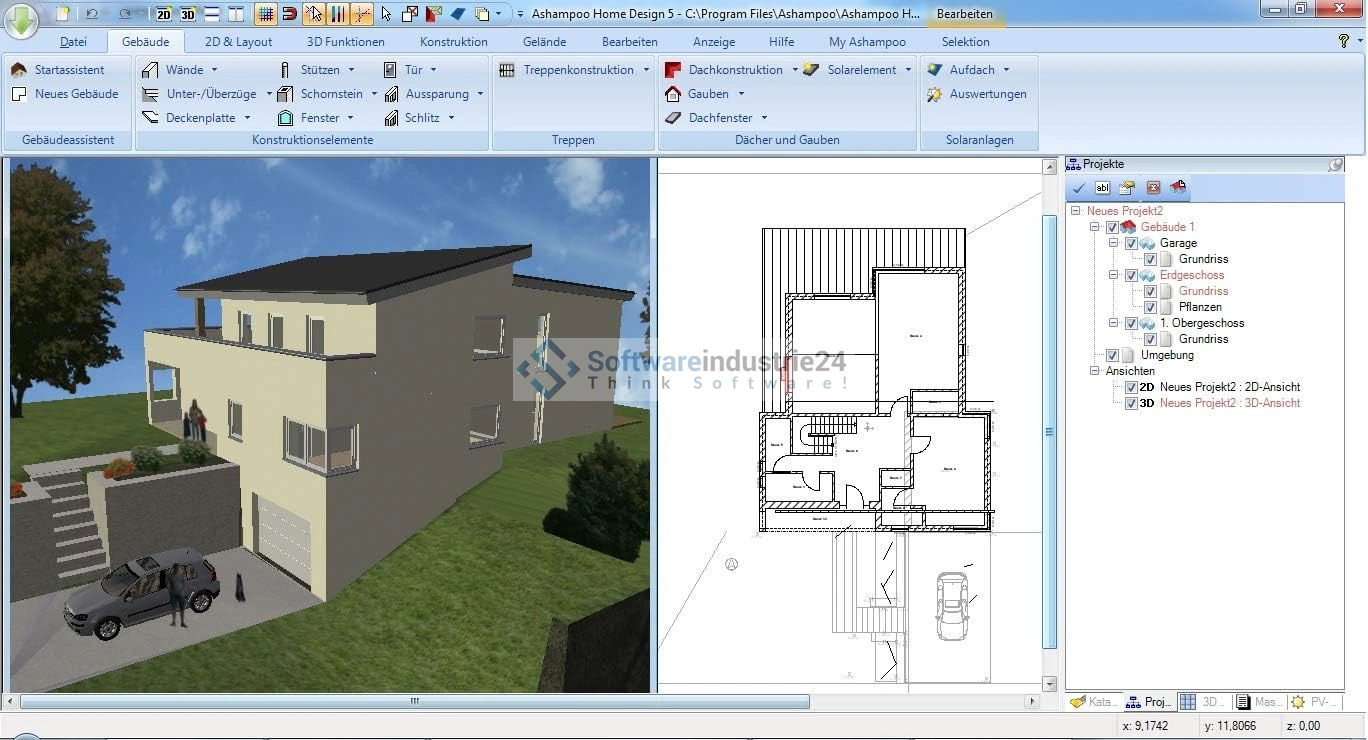1368x740 pixels.
Task: Collapse the Ansichten tree node
Action: pyautogui.click(x=1095, y=372)
